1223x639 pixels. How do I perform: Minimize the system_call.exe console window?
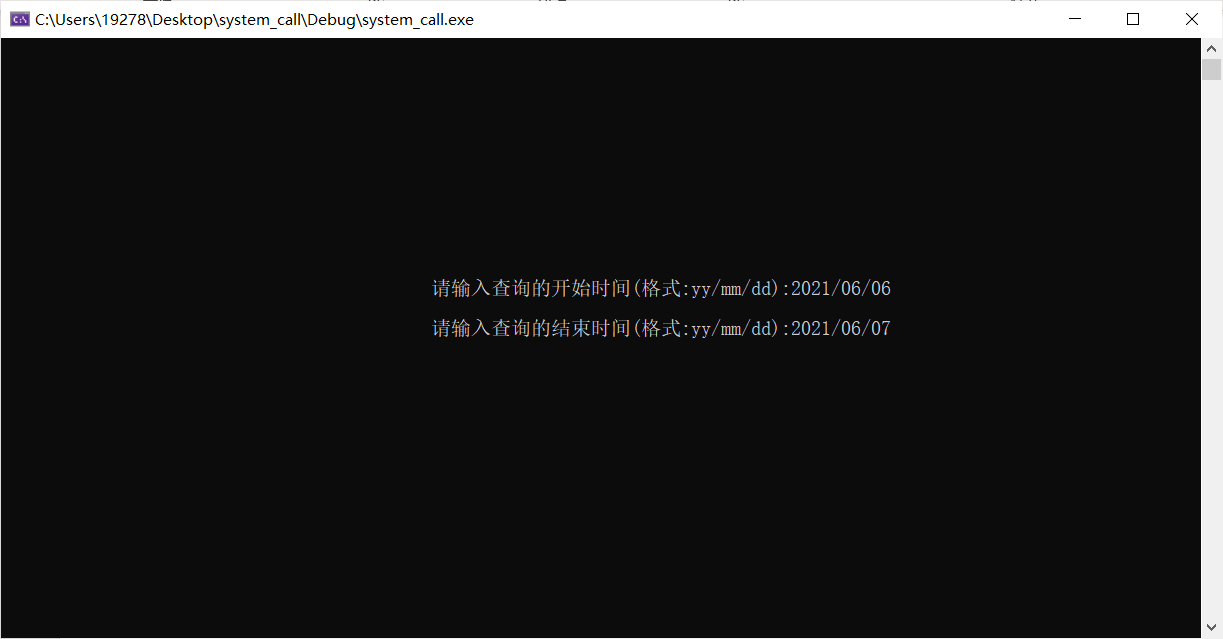click(1076, 19)
